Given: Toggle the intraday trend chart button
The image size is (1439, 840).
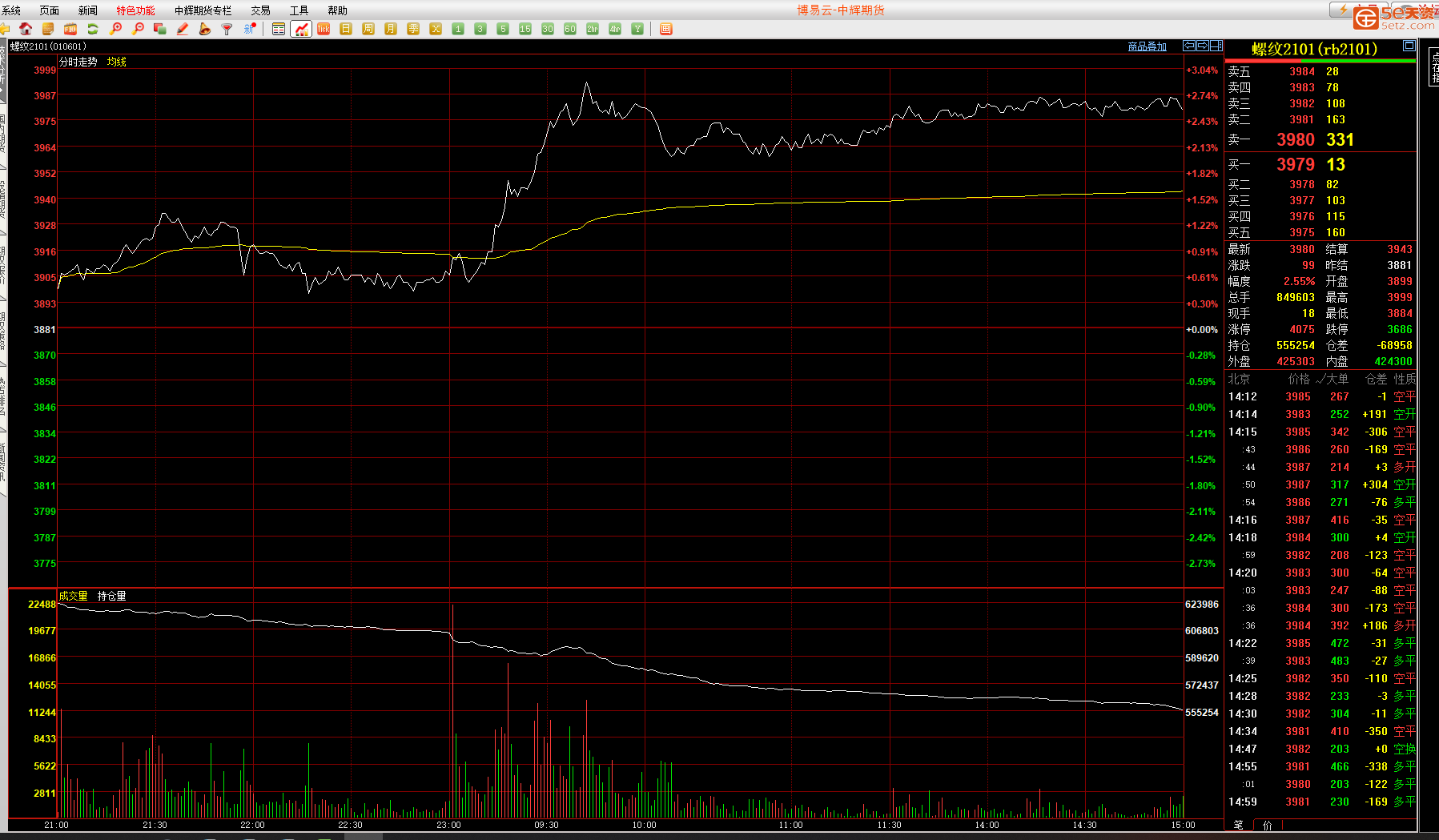Looking at the screenshot, I should pyautogui.click(x=301, y=29).
